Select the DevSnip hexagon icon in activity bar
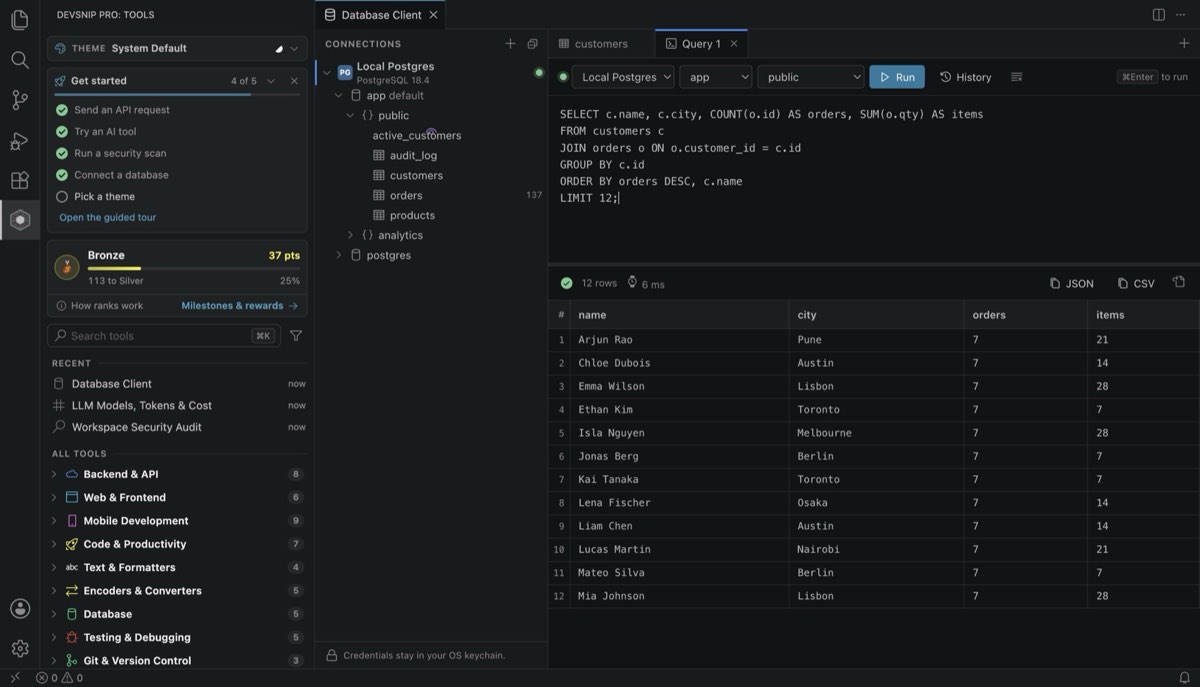The width and height of the screenshot is (1200, 687). click(x=19, y=220)
